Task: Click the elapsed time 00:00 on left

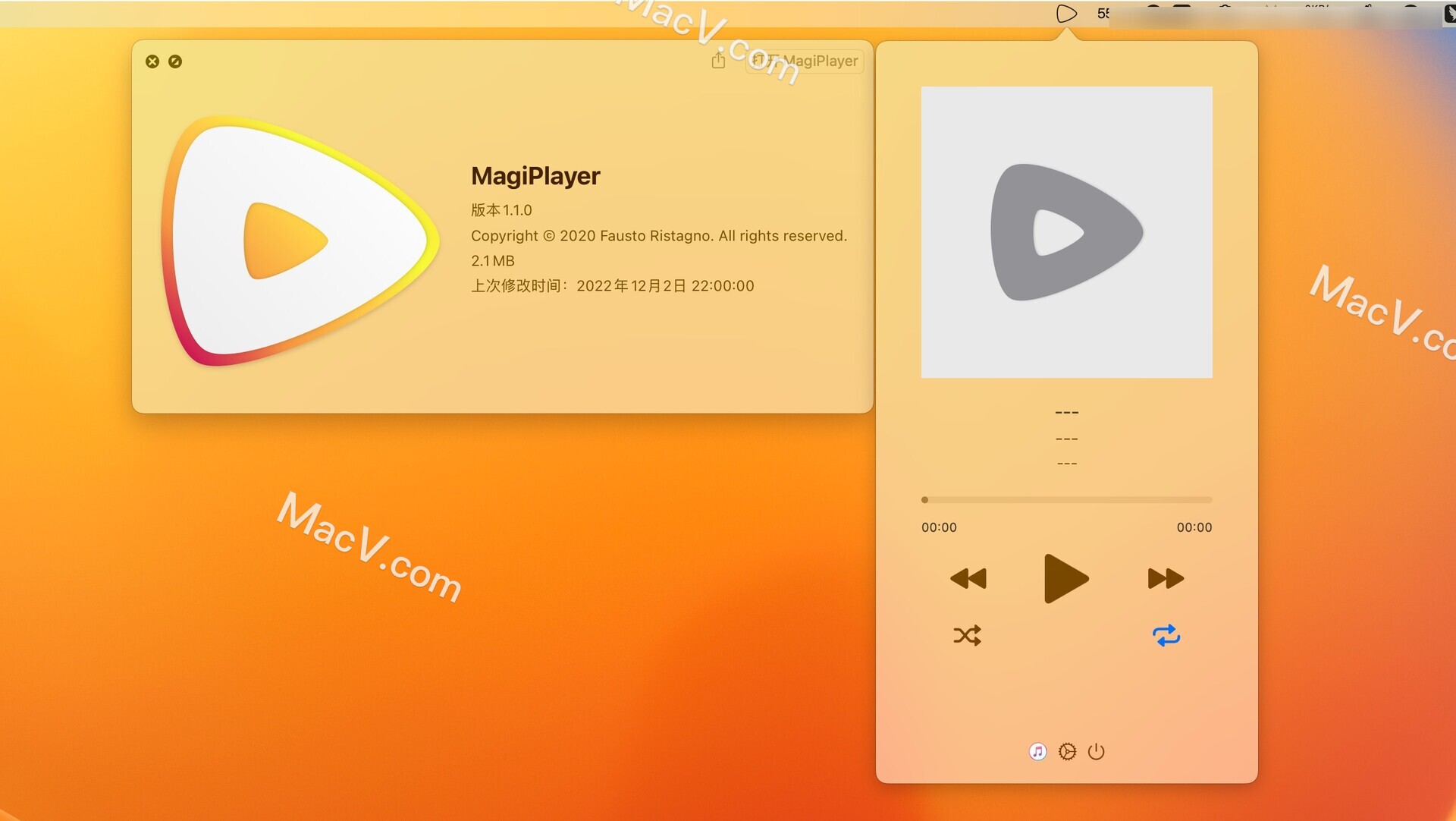Action: click(x=939, y=527)
